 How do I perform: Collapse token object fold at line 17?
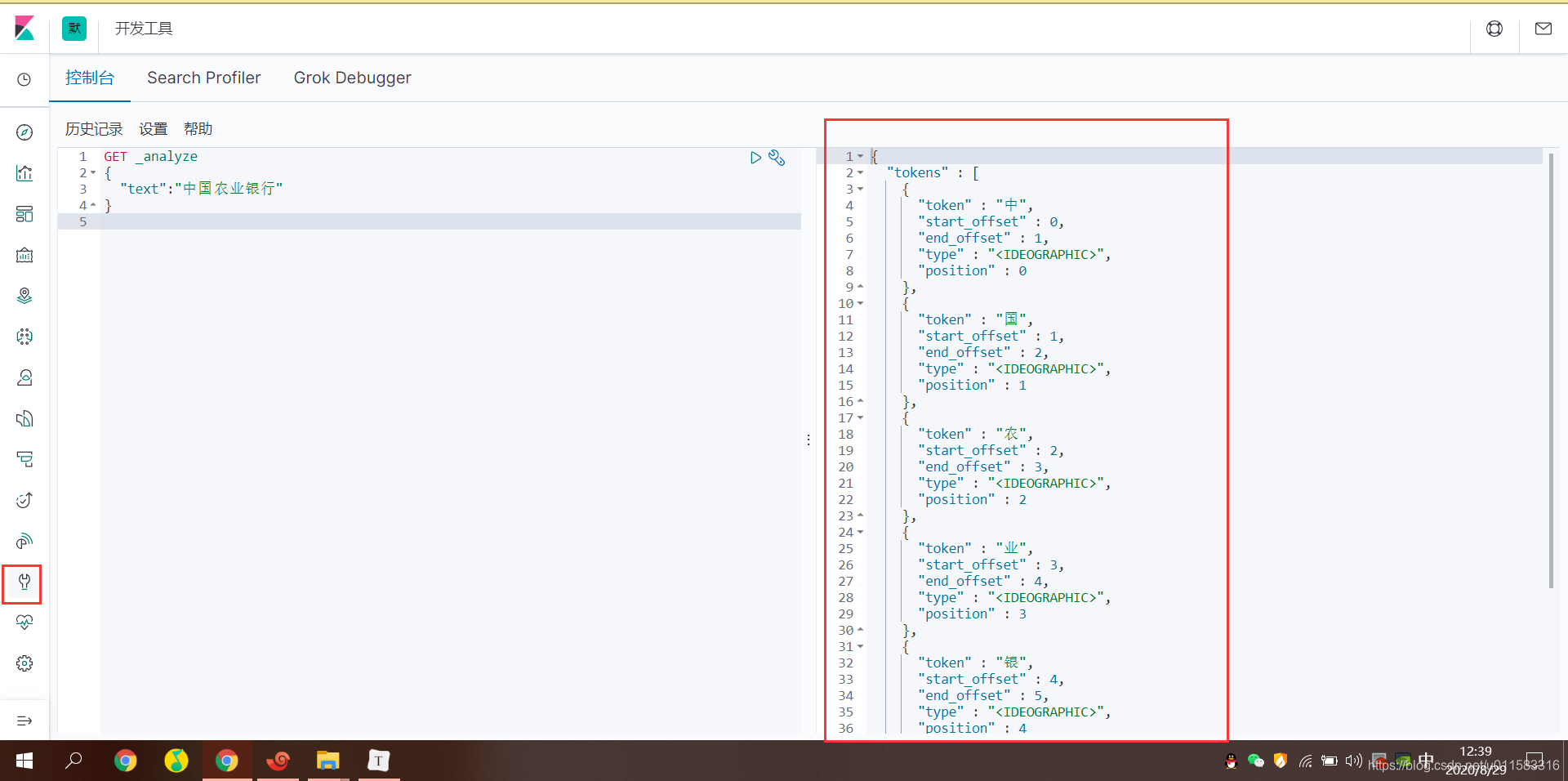click(860, 417)
